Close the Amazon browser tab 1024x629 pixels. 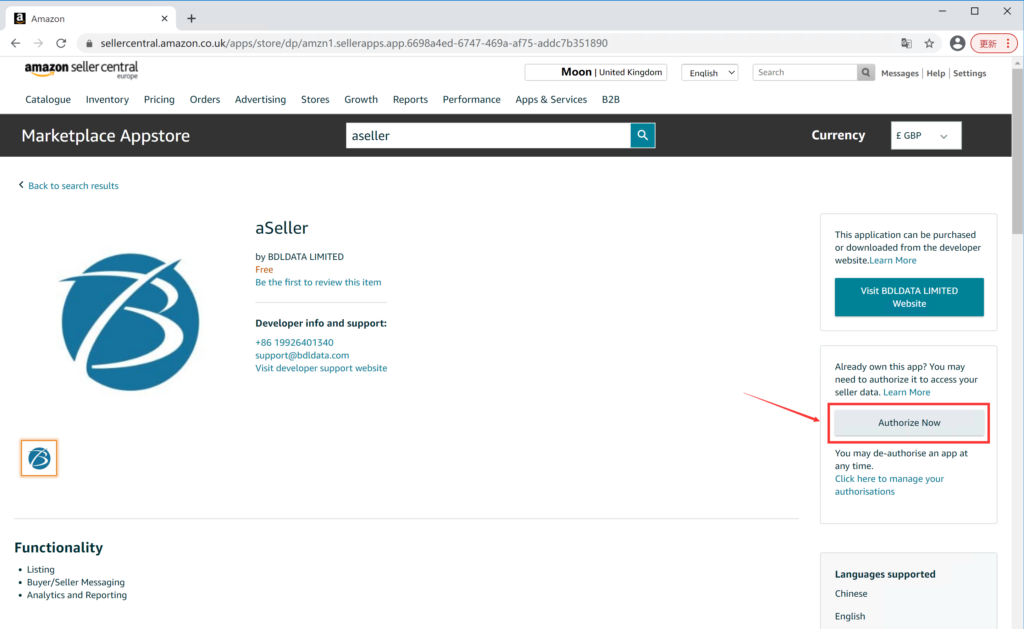(x=165, y=18)
